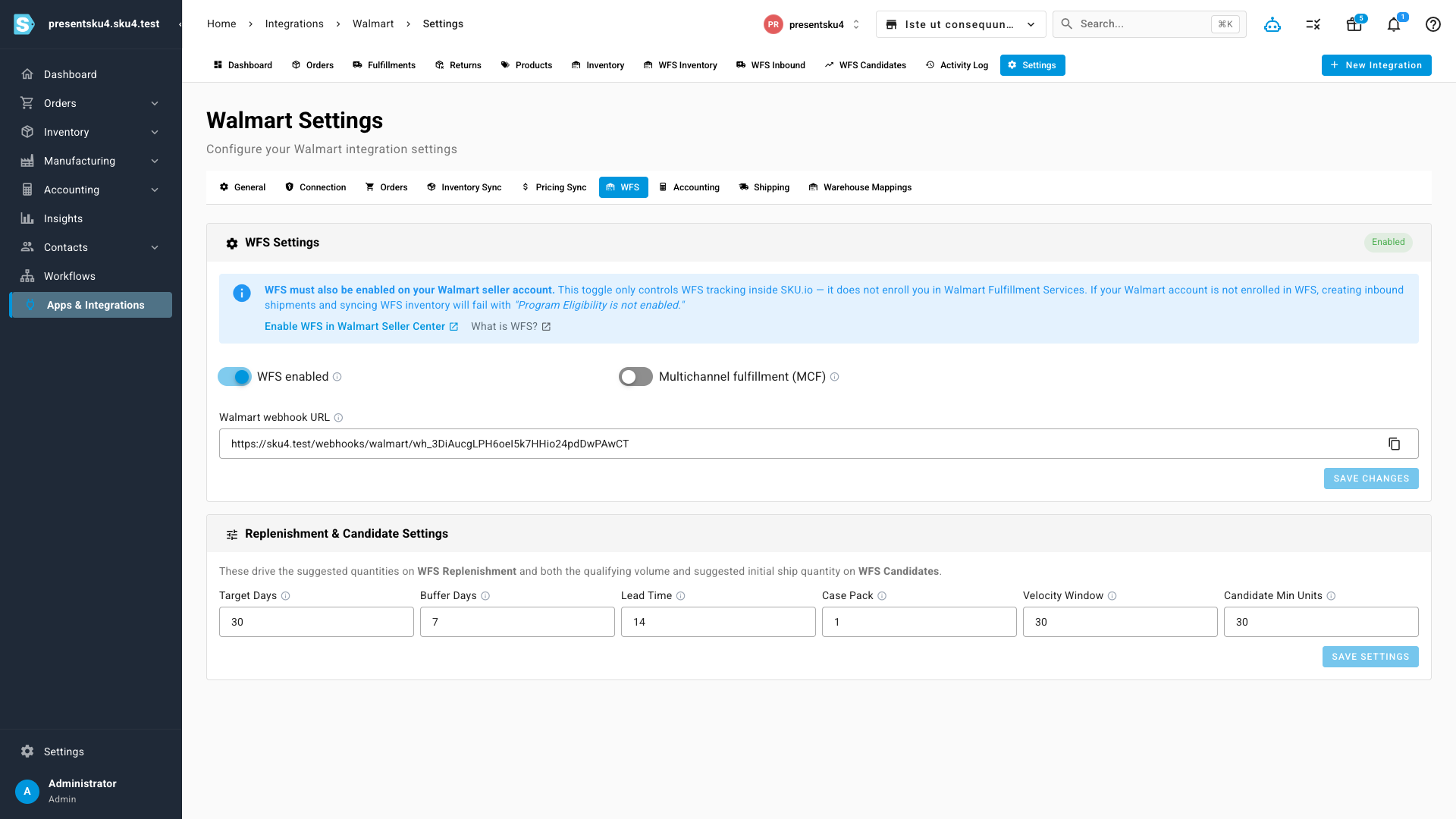The width and height of the screenshot is (1456, 819).
Task: Click the SKU.io logo icon
Action: [24, 24]
